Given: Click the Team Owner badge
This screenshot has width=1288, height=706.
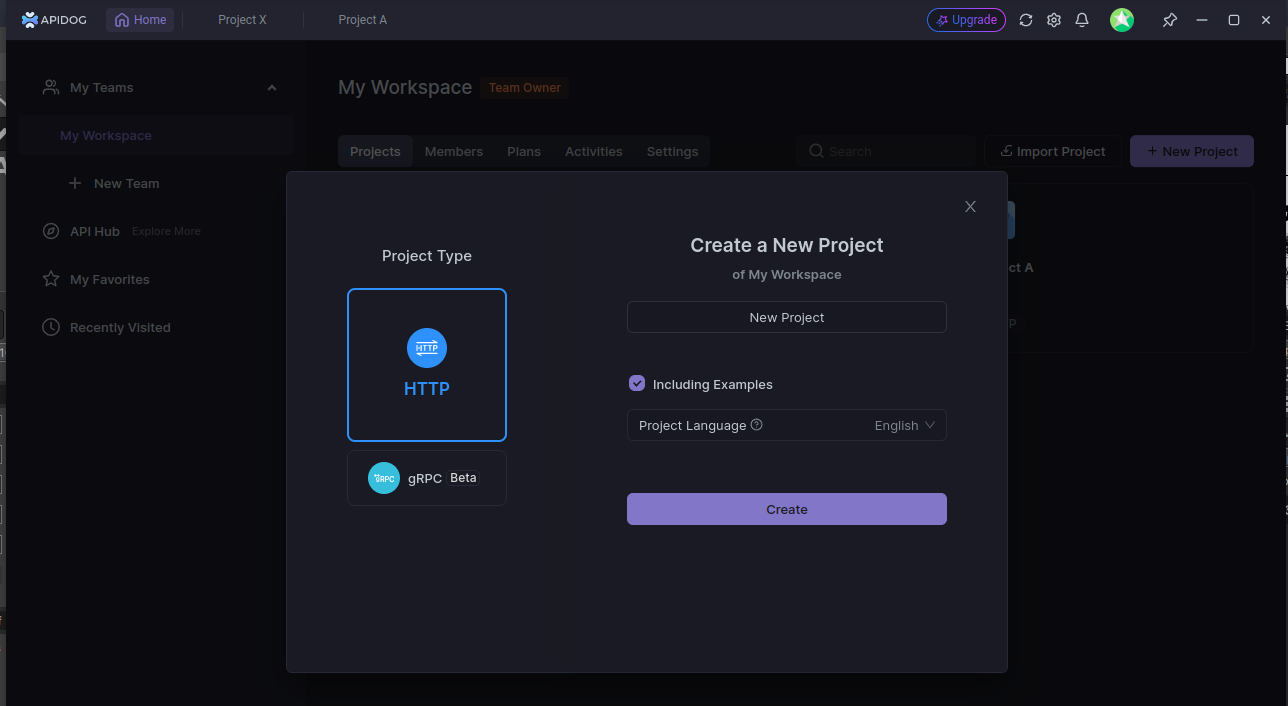Looking at the screenshot, I should pyautogui.click(x=525, y=88).
